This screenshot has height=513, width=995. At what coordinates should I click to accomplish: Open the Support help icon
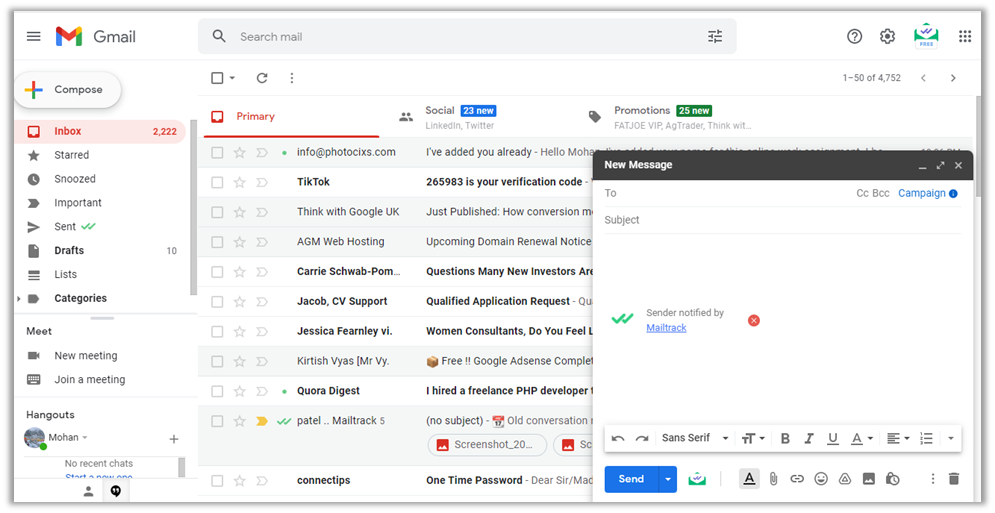point(854,36)
